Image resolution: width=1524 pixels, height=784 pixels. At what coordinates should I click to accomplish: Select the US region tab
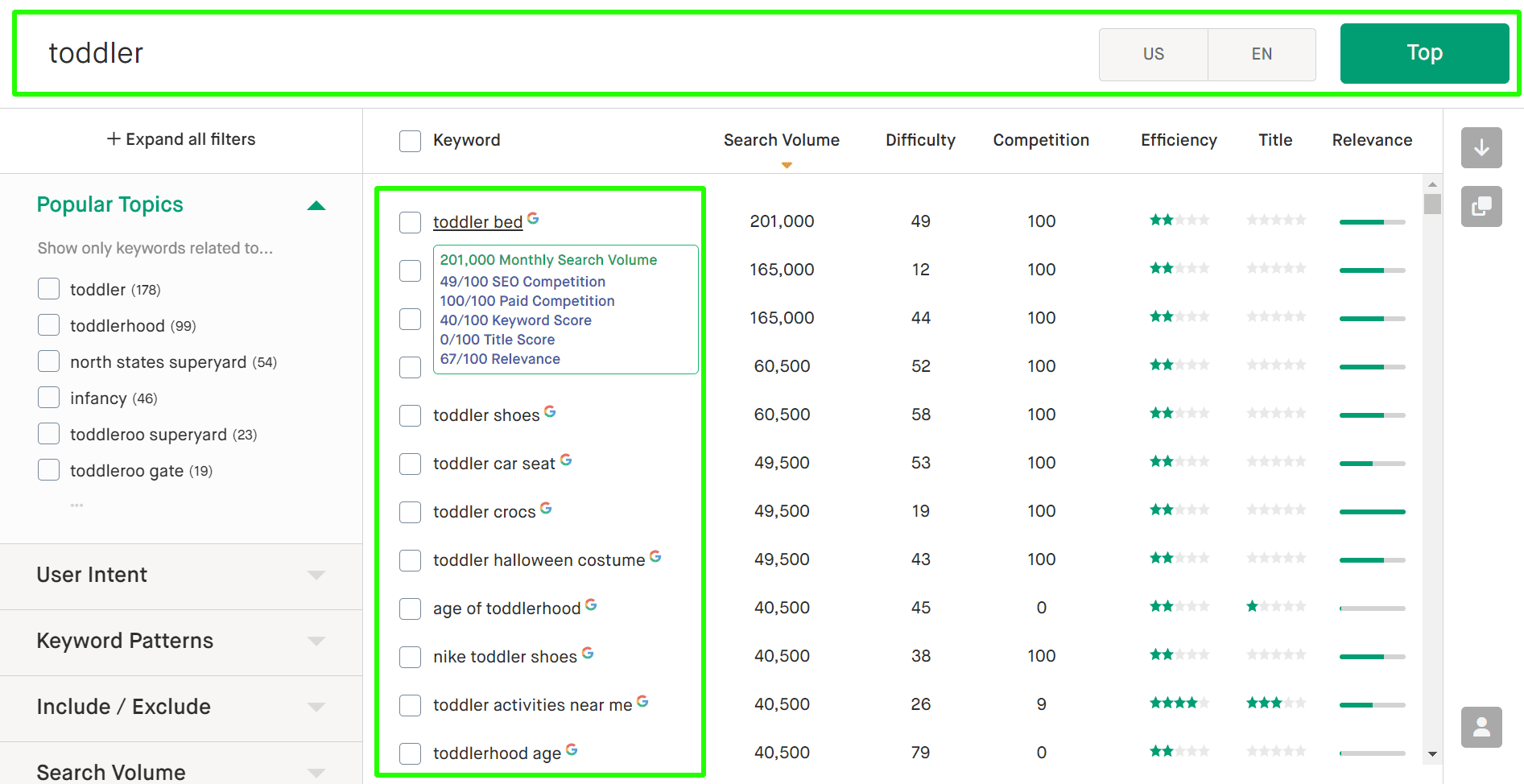[x=1153, y=54]
